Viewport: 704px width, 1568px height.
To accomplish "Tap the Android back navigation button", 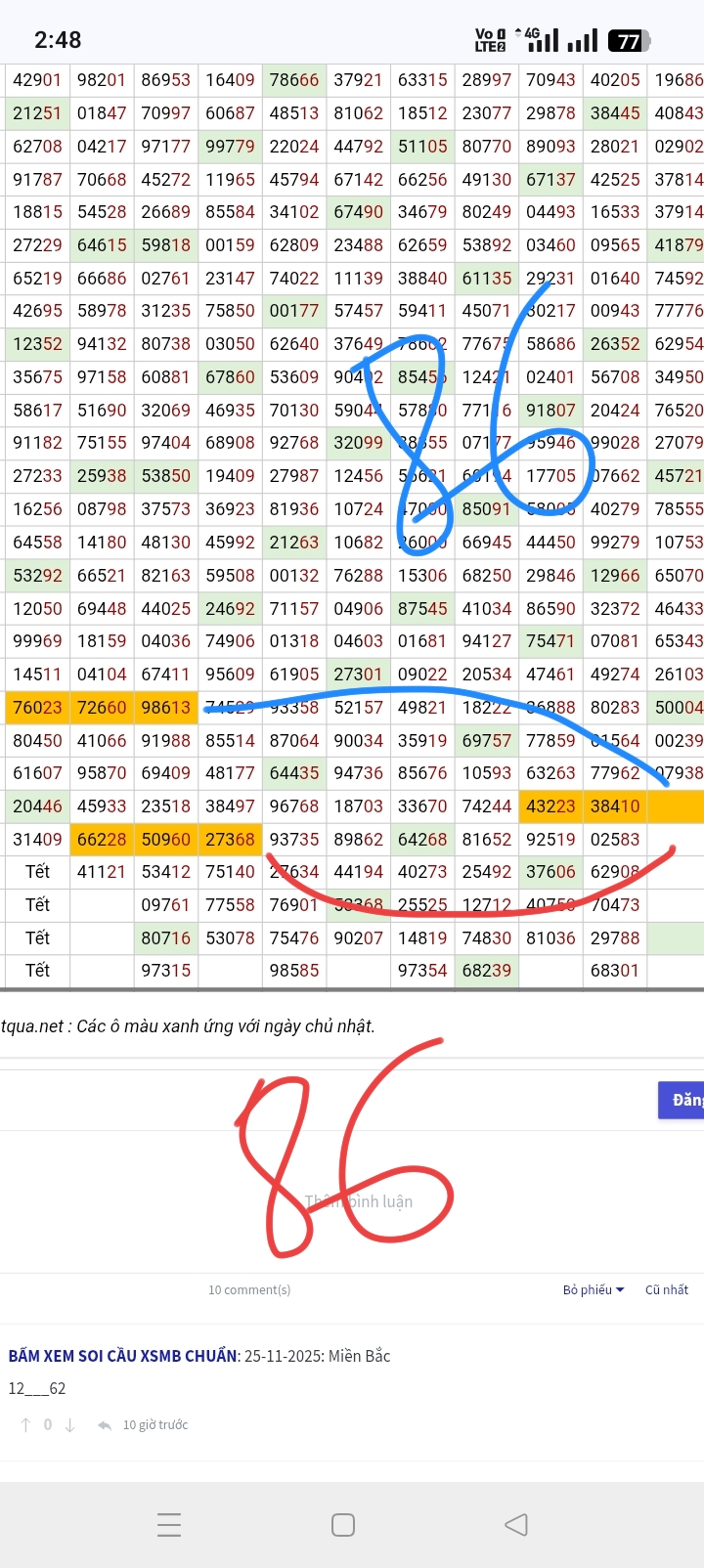I will pos(515,1524).
